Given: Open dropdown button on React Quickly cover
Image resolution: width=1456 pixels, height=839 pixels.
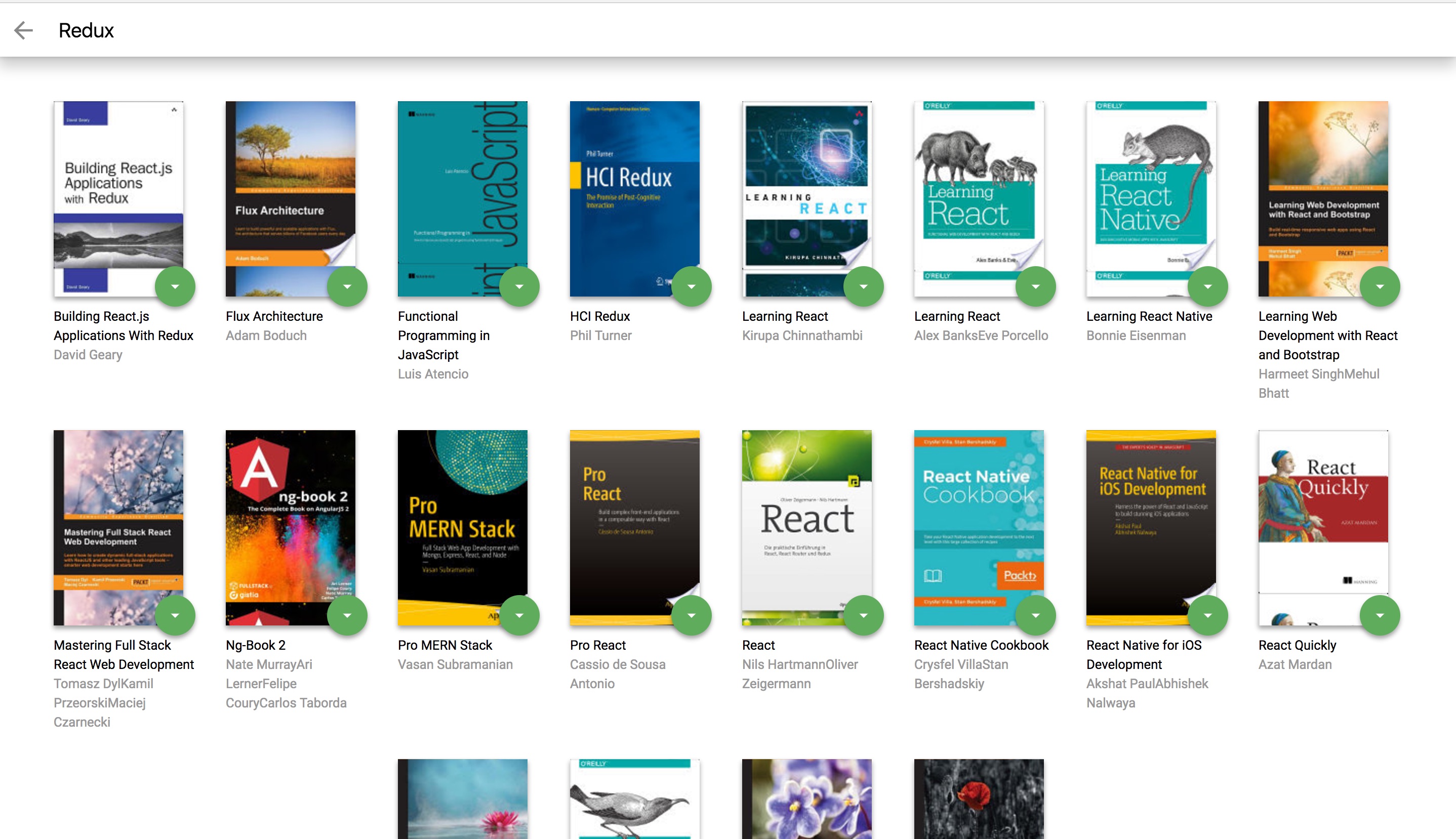Looking at the screenshot, I should pos(1380,615).
